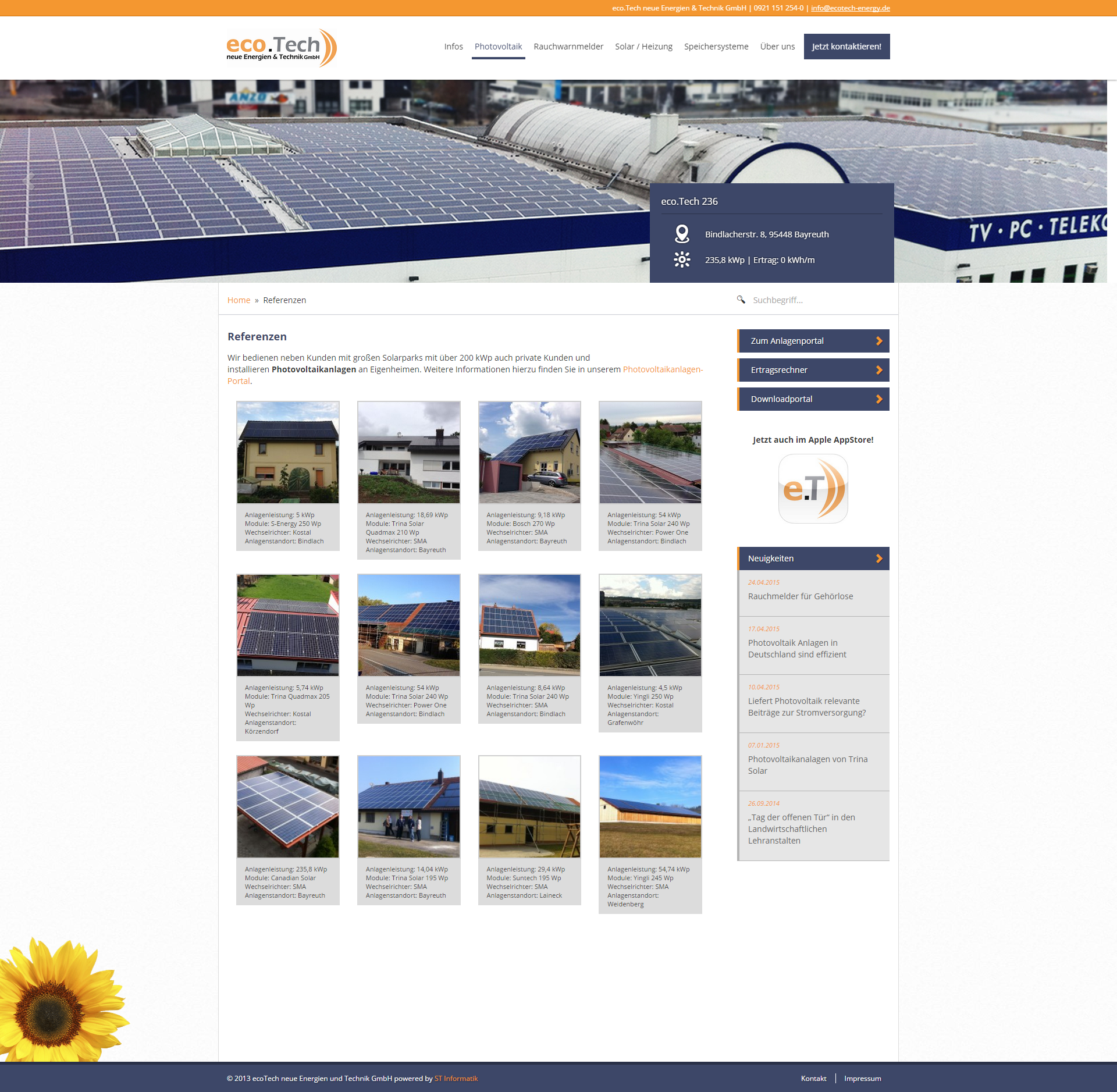Follow the Photovoltaikanlagen-Portal link in the text
Screen dimensions: 1117x1092
coord(663,369)
